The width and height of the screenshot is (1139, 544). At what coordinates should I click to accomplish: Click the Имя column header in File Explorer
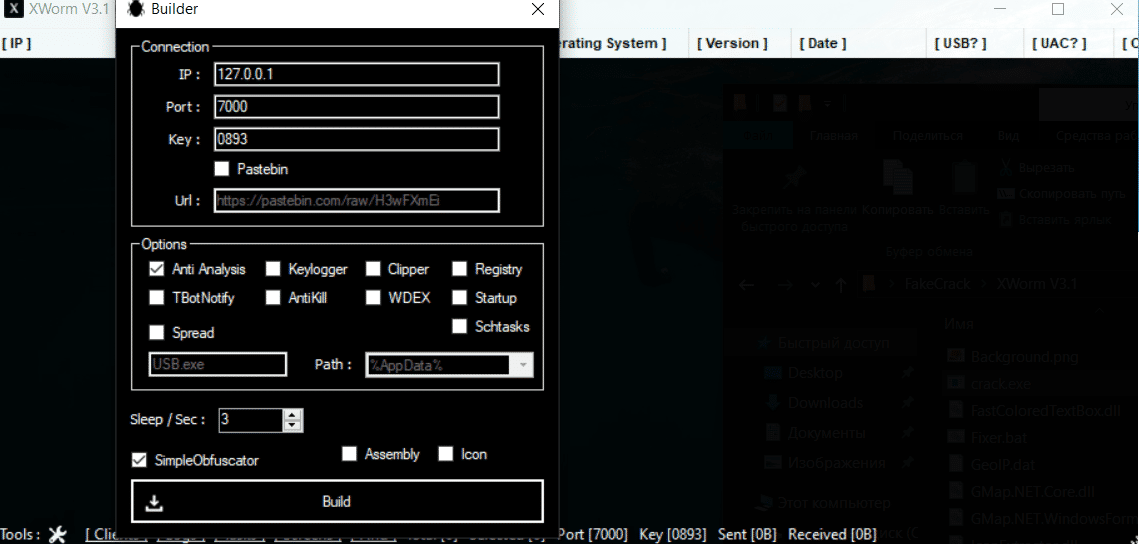coord(959,323)
